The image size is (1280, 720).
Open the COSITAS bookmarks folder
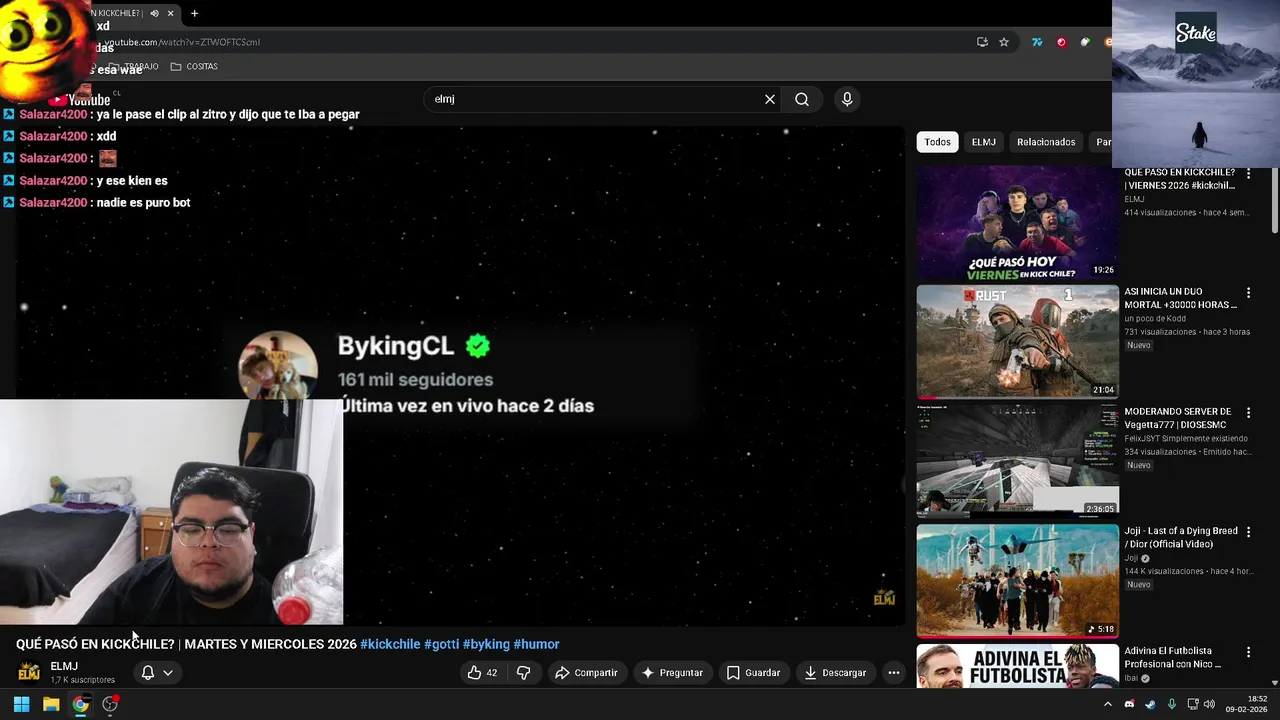(194, 66)
